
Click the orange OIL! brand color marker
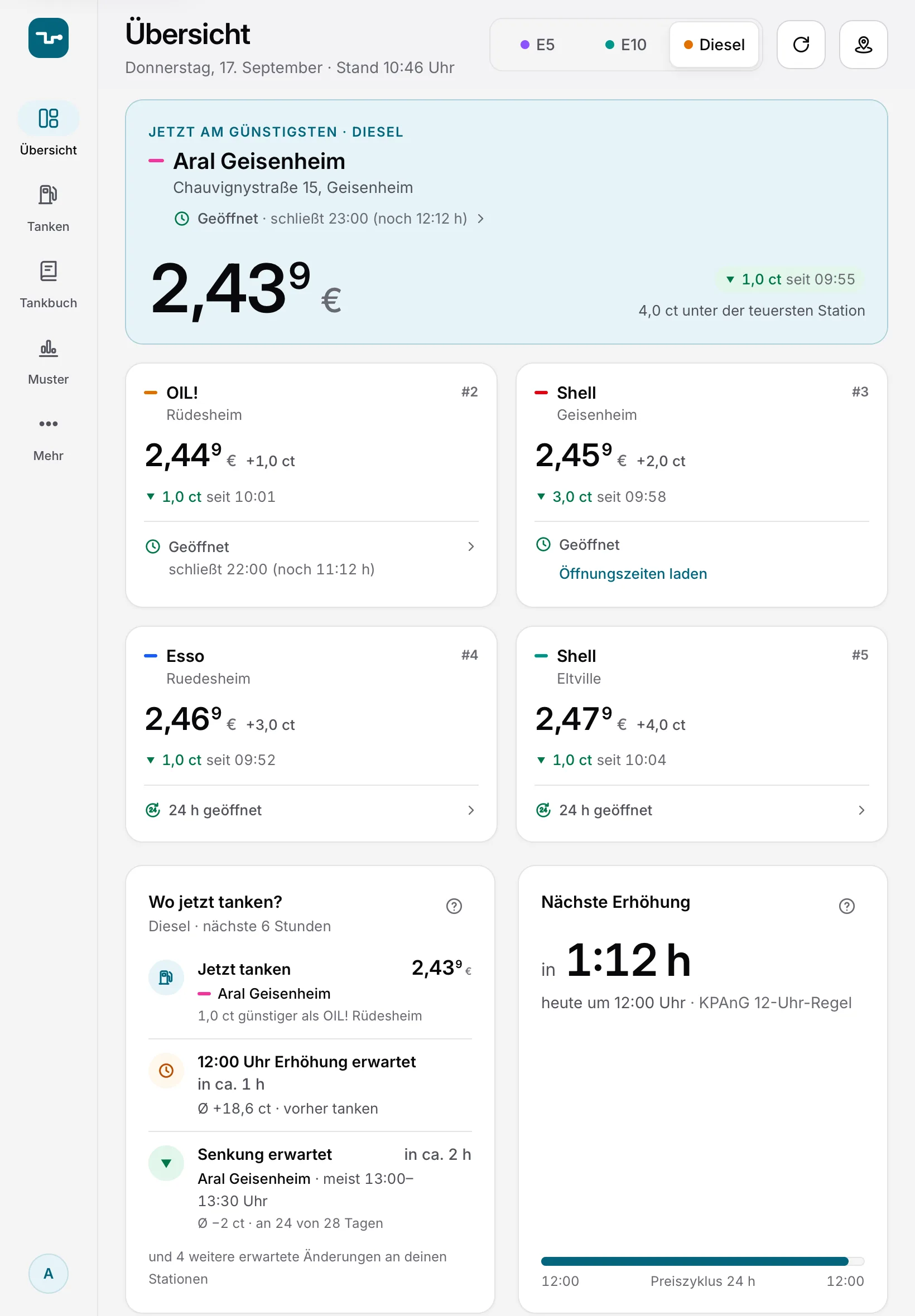click(150, 393)
